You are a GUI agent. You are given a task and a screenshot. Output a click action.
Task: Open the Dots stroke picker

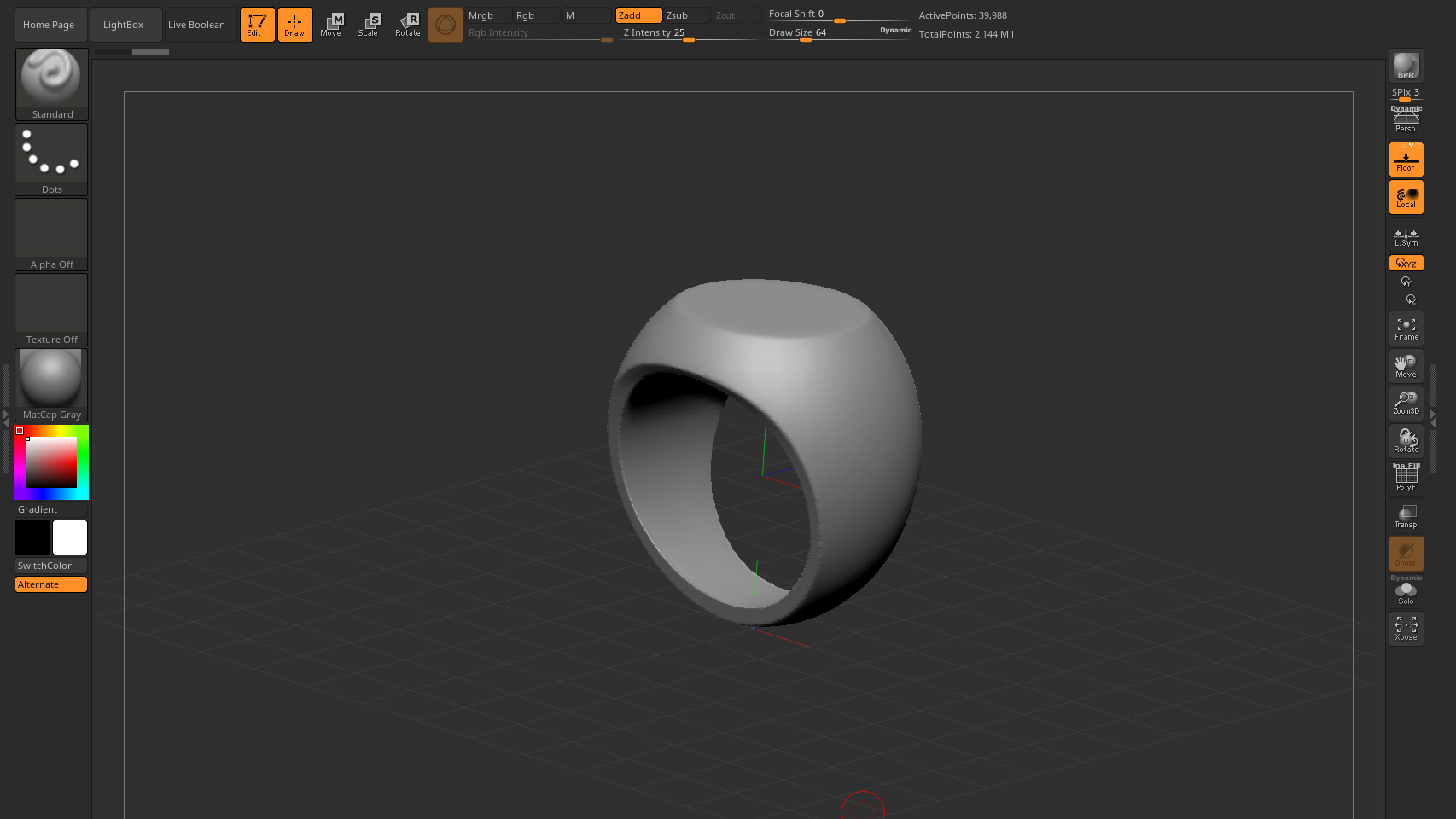(51, 160)
